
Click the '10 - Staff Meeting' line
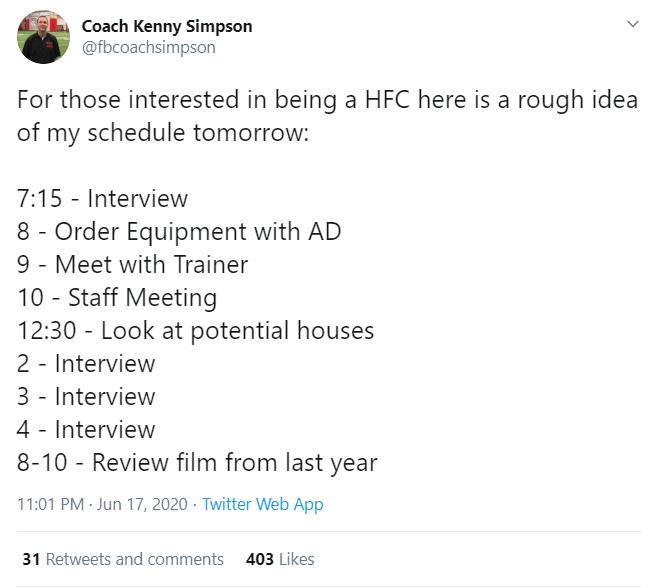(x=117, y=298)
